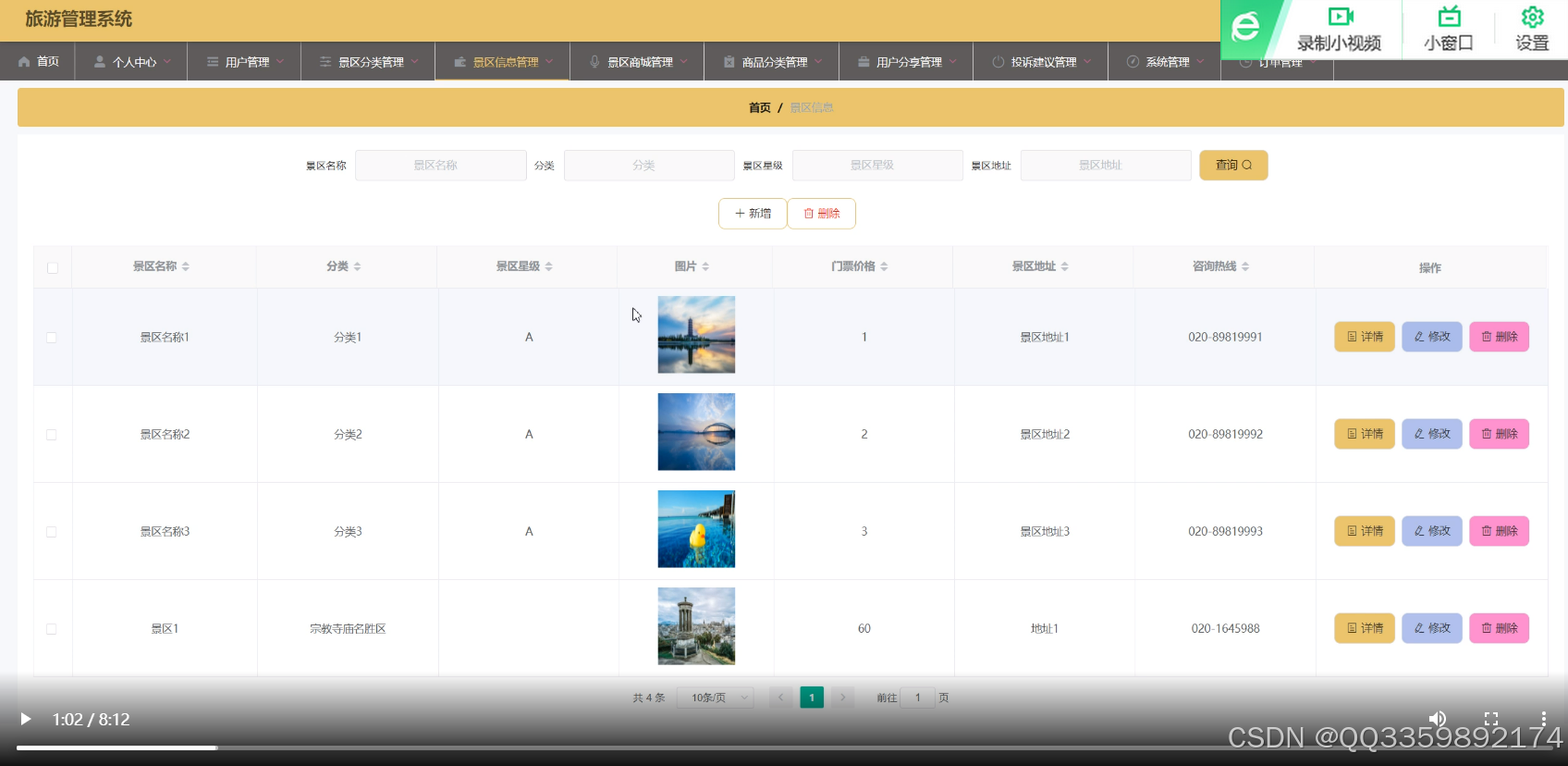1568x766 pixels.
Task: Click the record short video icon 录制小视频
Action: [x=1341, y=17]
